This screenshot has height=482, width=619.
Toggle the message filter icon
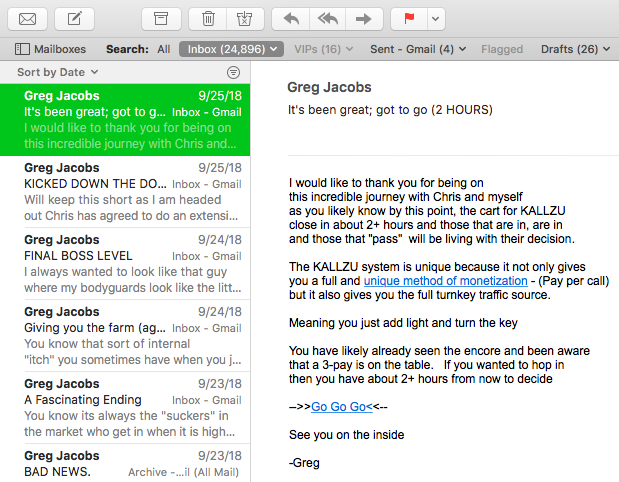[x=233, y=72]
